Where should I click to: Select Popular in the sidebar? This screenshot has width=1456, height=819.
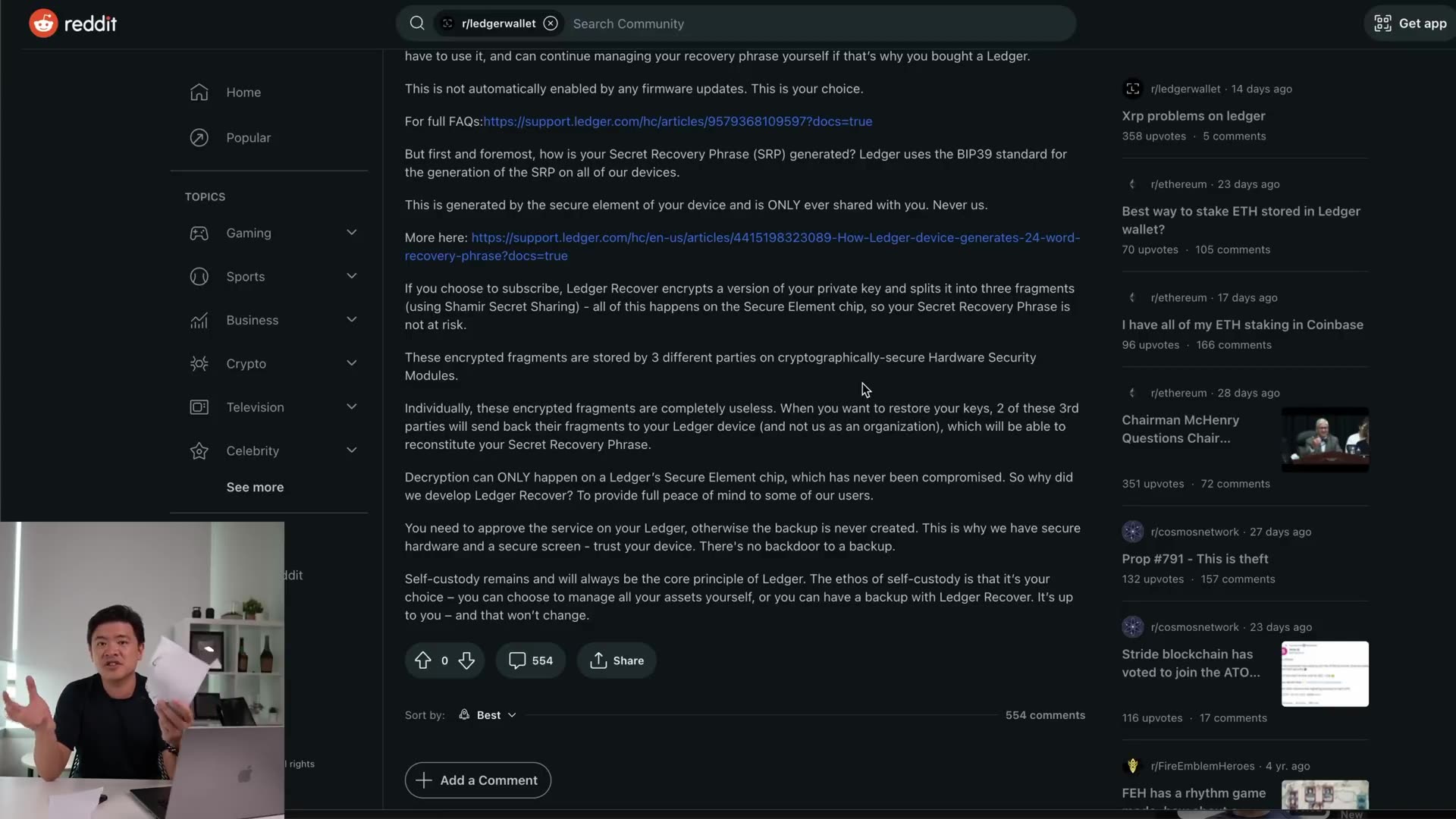(x=248, y=137)
